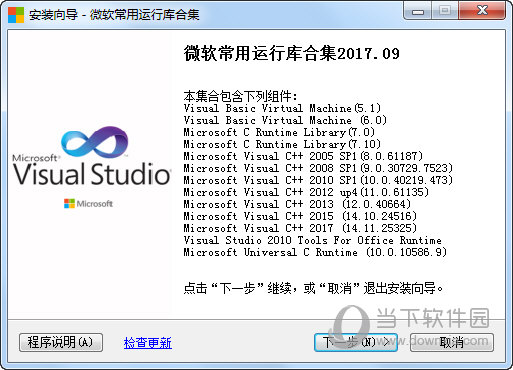This screenshot has height=370, width=513.
Task: Click the maximize button in title bar
Action: (x=445, y=11)
